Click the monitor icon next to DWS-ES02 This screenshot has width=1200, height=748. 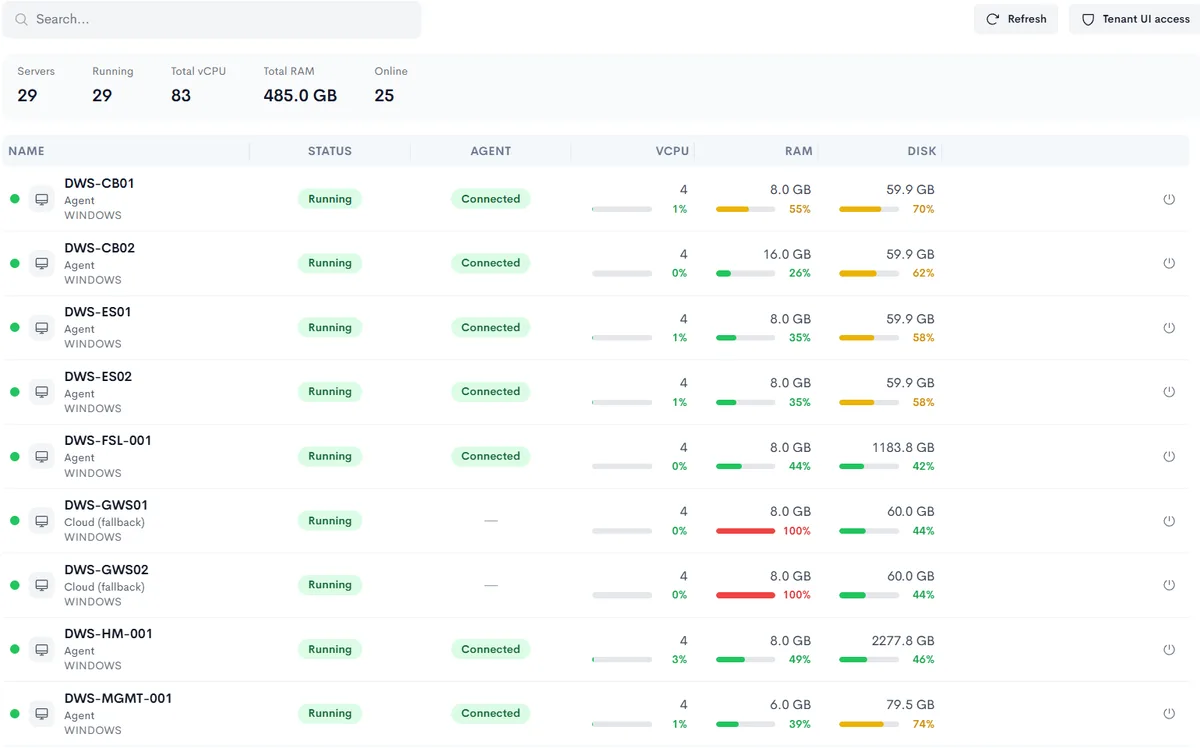coord(42,392)
